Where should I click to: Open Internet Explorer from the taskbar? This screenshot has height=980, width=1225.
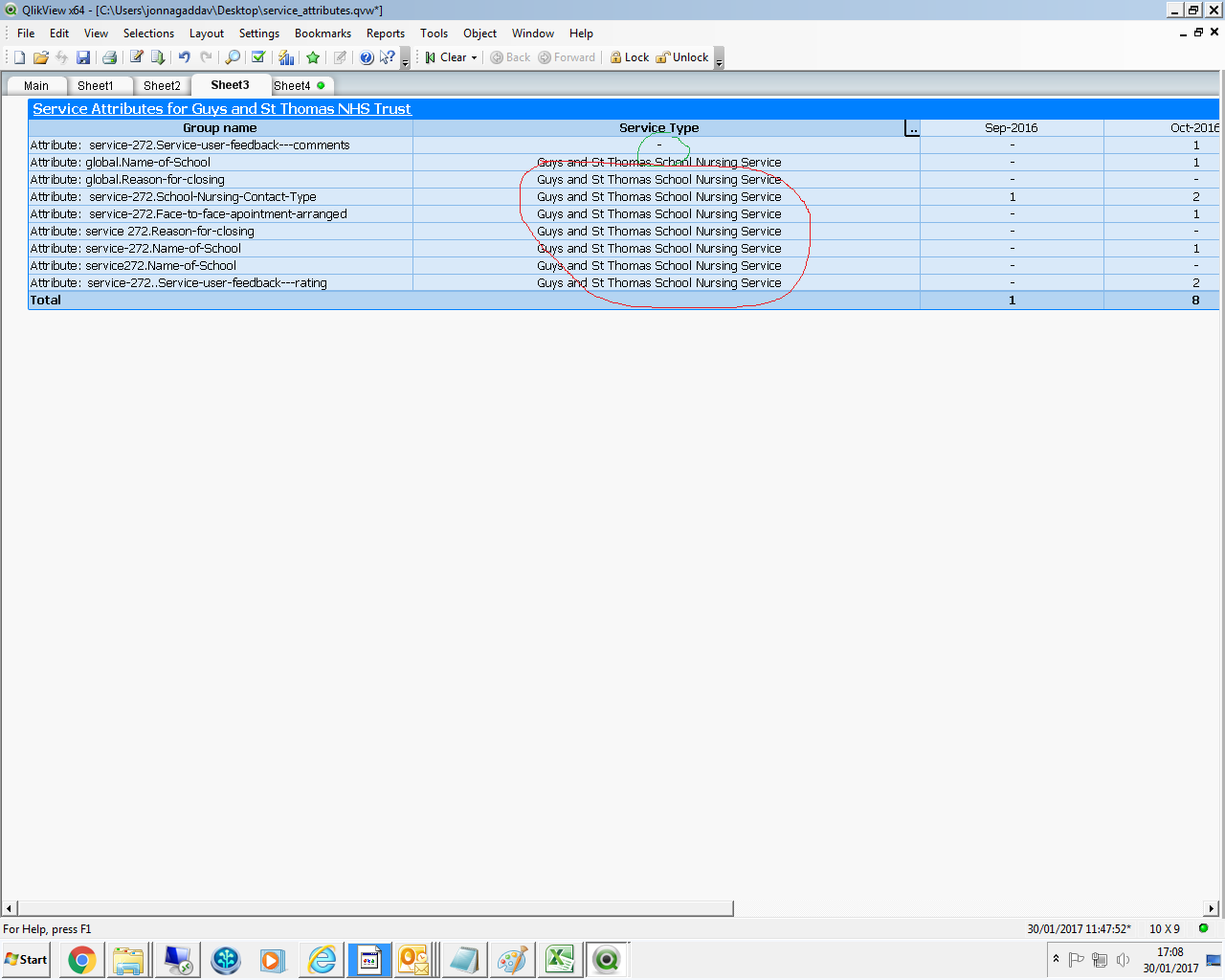coord(323,960)
